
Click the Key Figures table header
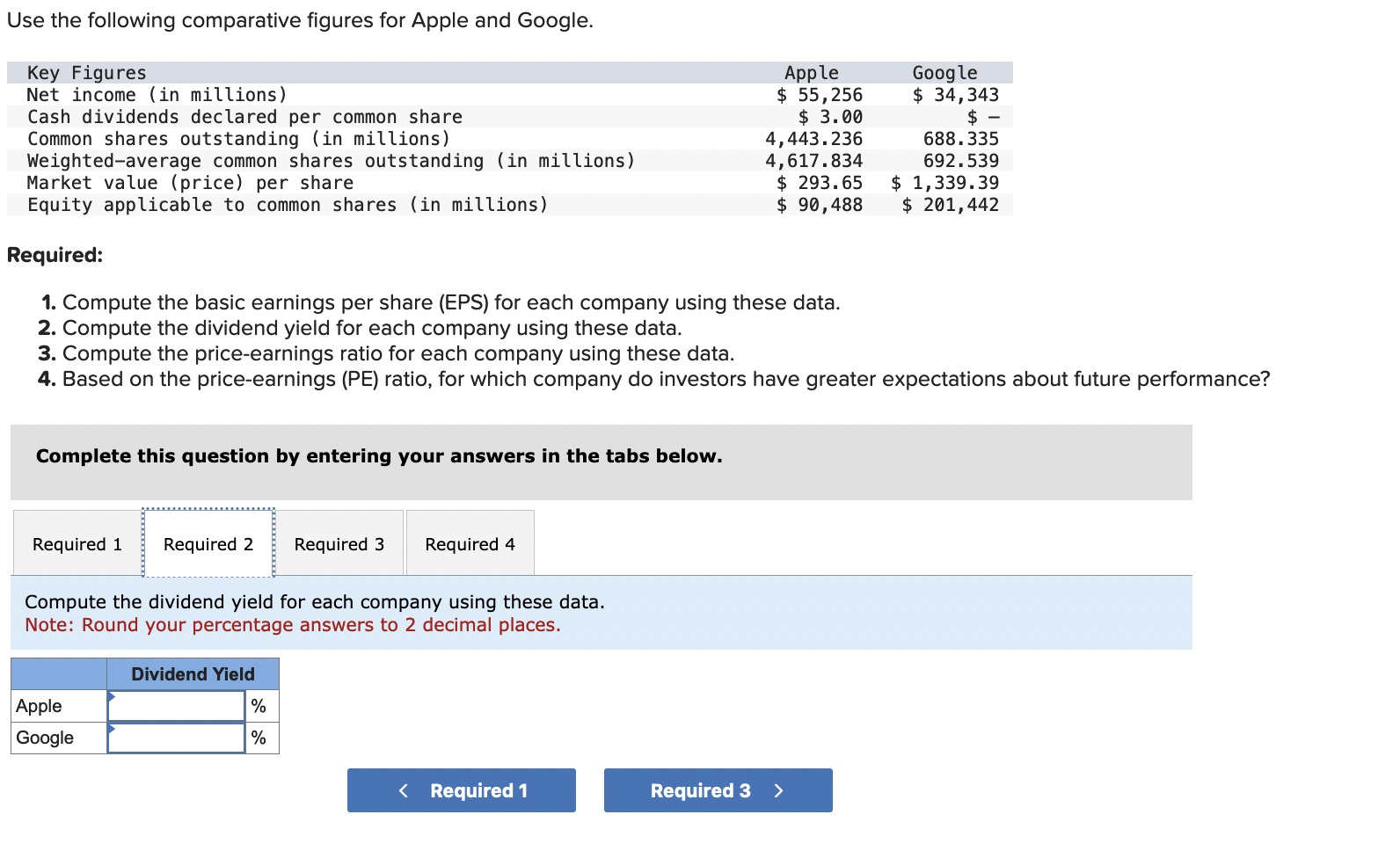[x=87, y=73]
